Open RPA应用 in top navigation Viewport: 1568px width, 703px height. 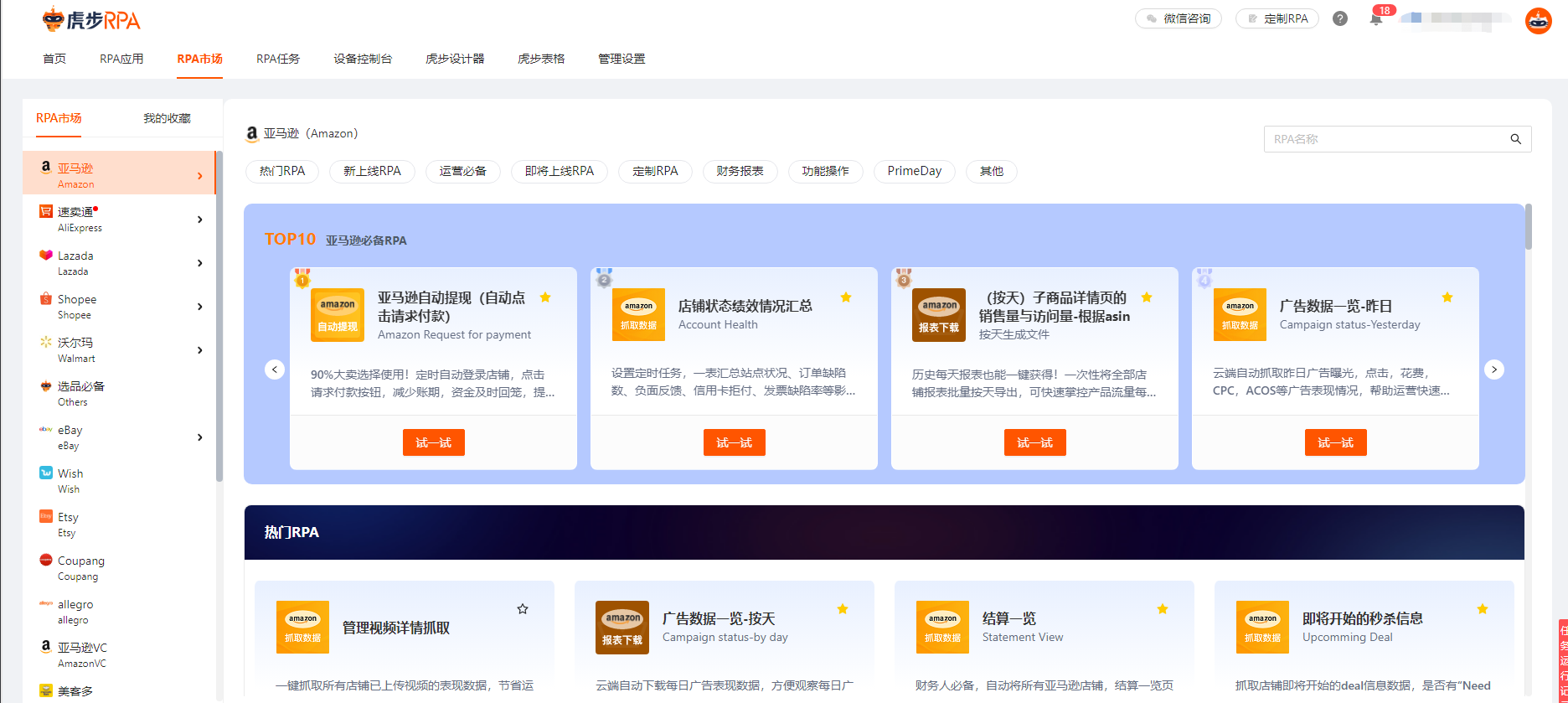(121, 59)
